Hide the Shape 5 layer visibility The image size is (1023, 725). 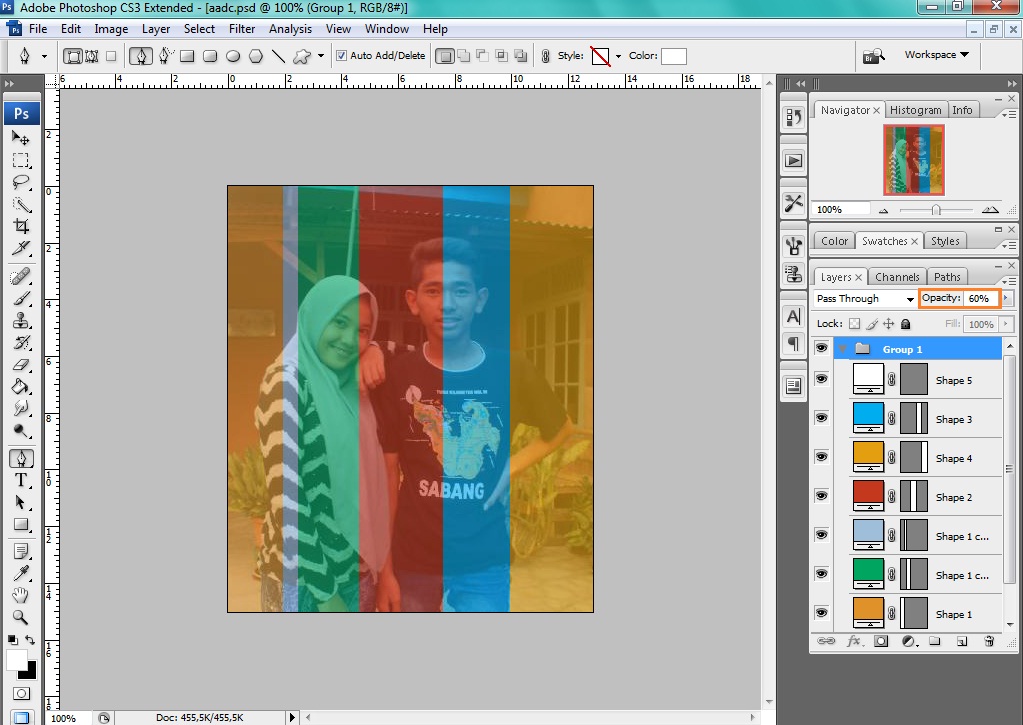[x=821, y=380]
